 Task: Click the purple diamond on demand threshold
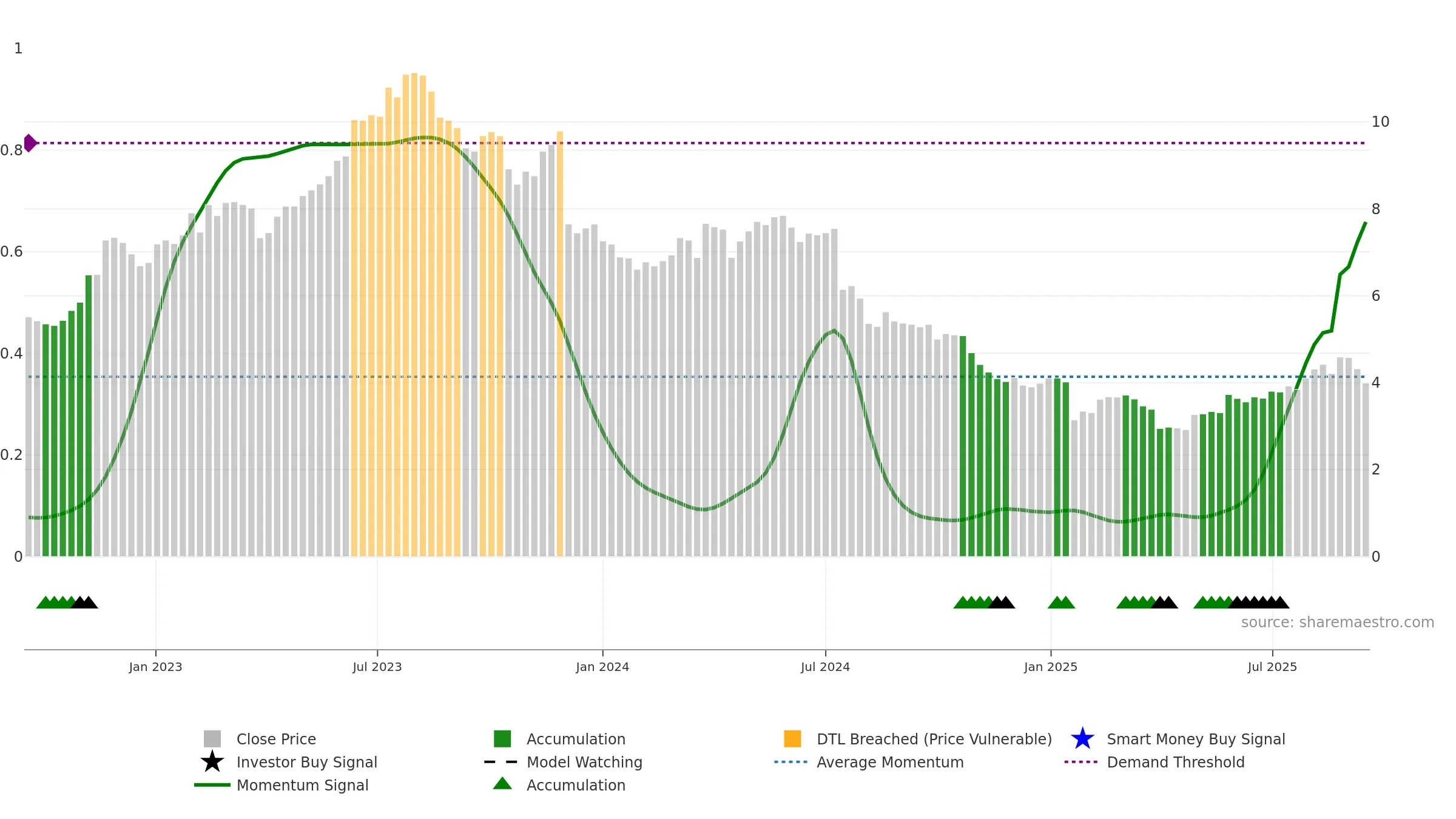(30, 143)
